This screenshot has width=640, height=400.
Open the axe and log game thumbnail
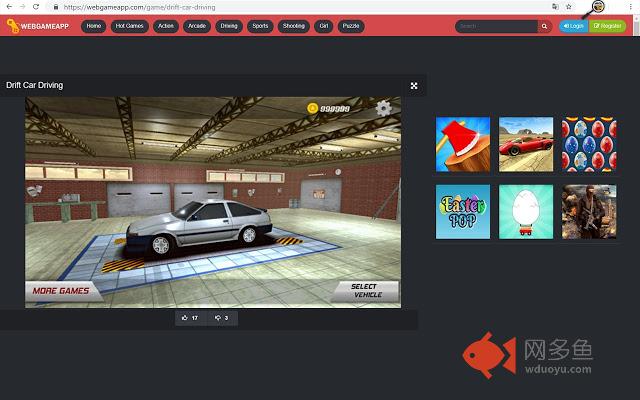pos(463,144)
